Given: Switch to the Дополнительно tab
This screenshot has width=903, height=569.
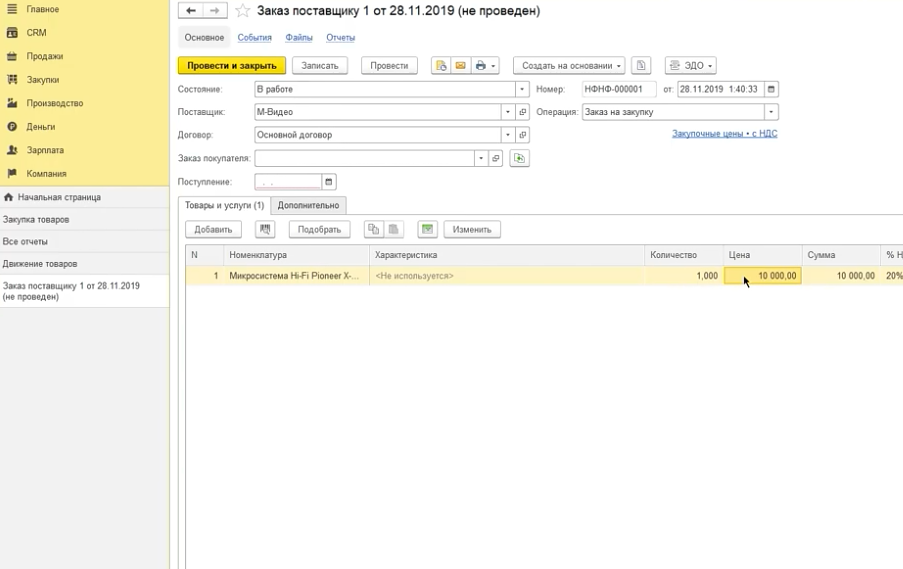Looking at the screenshot, I should pyautogui.click(x=308, y=206).
